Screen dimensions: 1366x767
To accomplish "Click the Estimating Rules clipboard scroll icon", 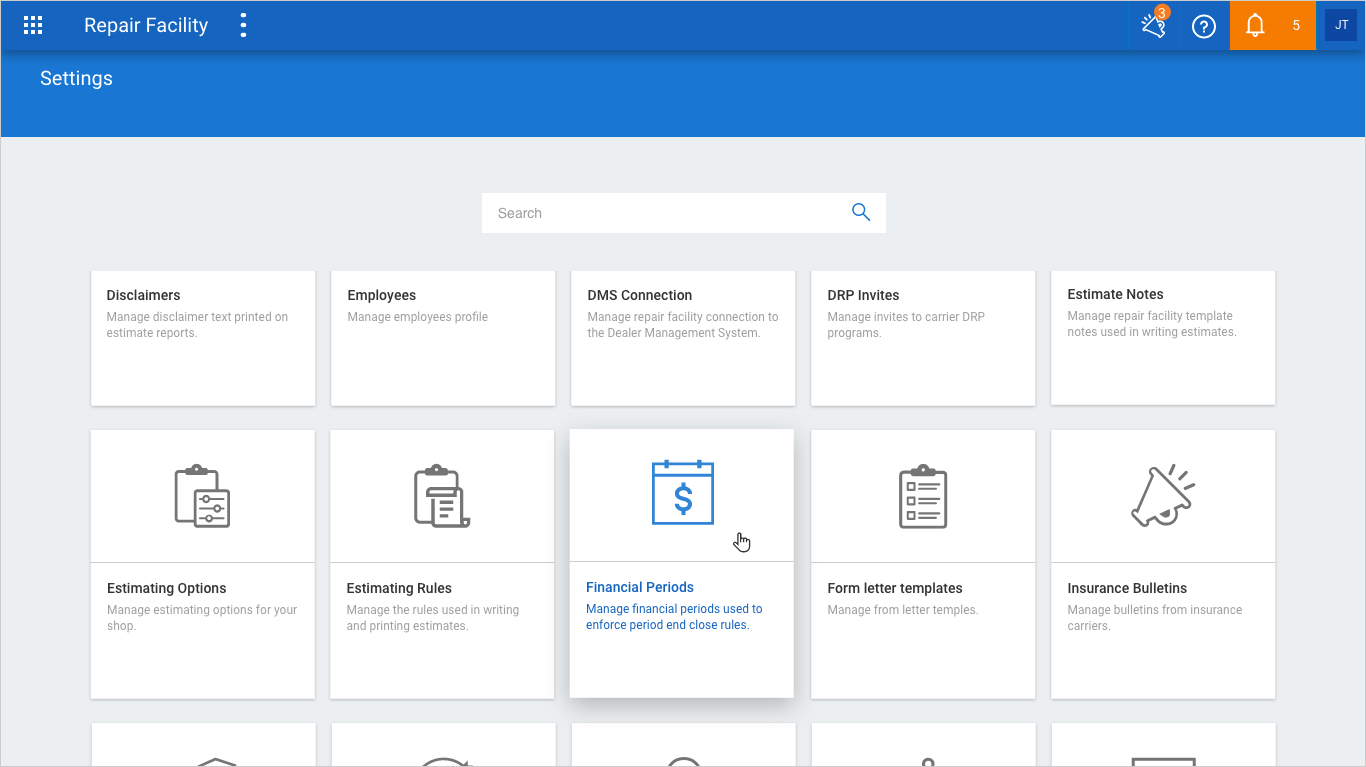I will coord(442,496).
